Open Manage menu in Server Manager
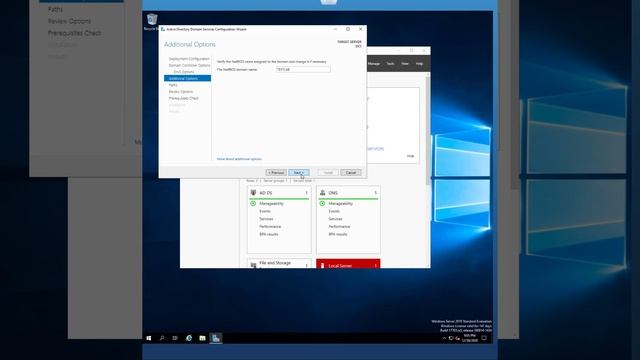This screenshot has height=360, width=640. [374, 64]
